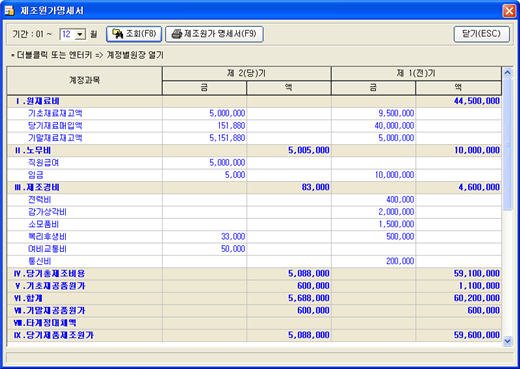Click the 조회(F8) search button
The image size is (520, 369).
pos(134,34)
